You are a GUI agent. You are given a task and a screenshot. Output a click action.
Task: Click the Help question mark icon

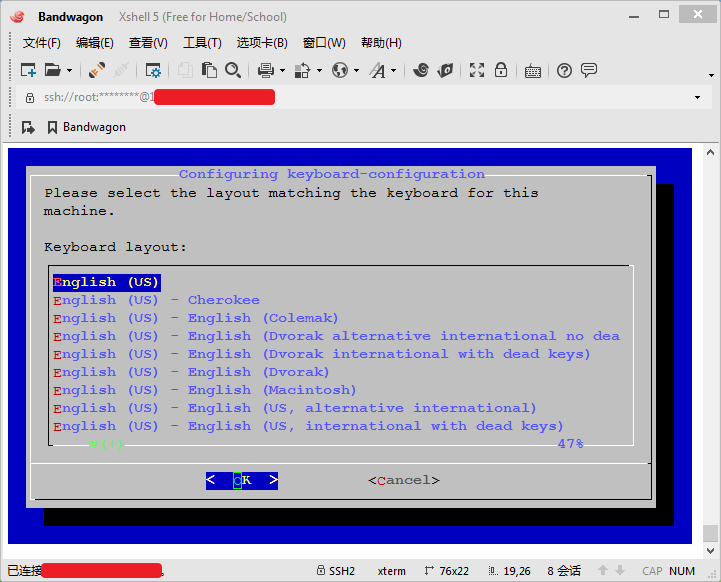pyautogui.click(x=564, y=70)
